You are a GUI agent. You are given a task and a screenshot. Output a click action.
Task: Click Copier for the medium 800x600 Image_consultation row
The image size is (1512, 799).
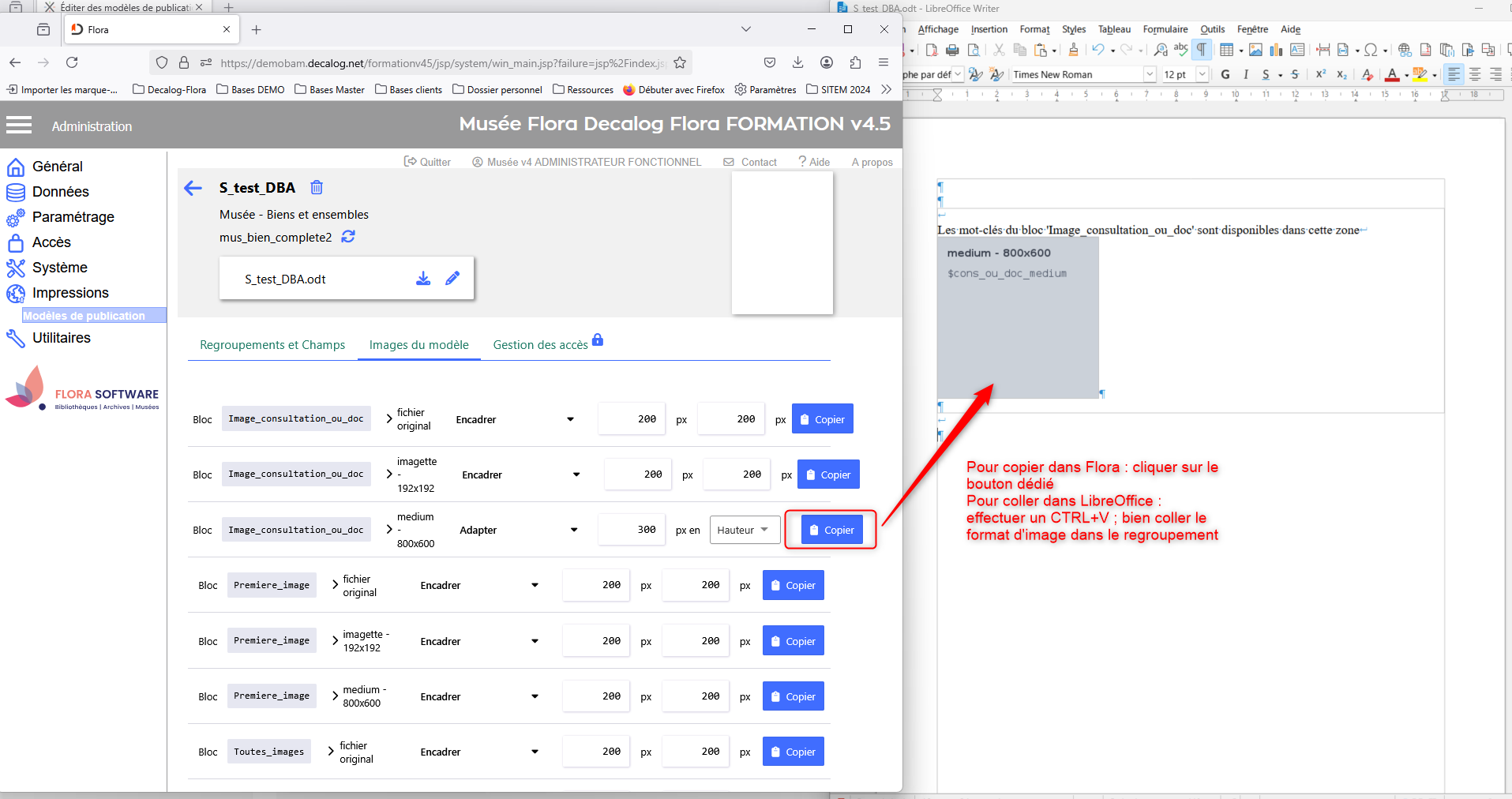click(831, 530)
